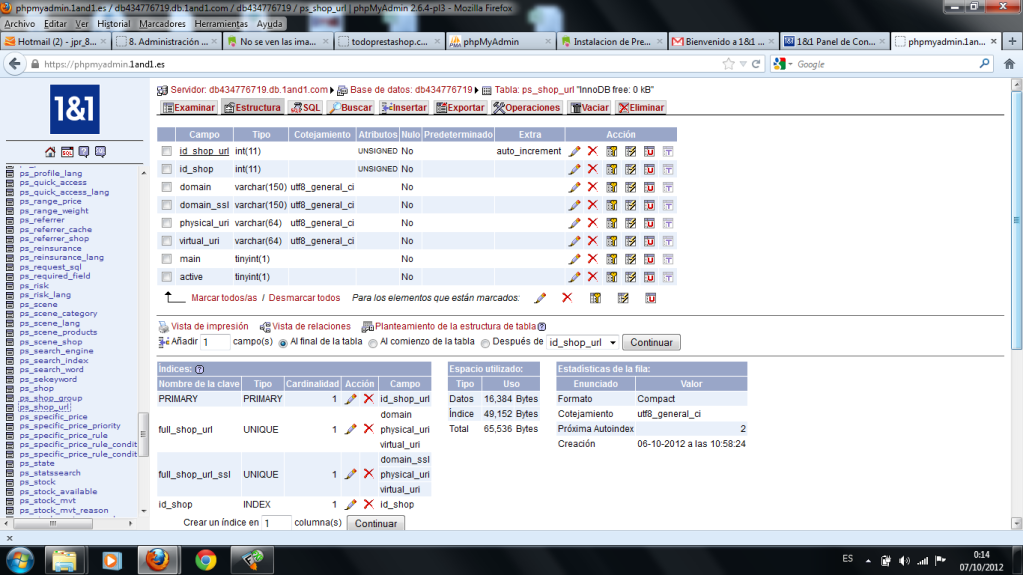Viewport: 1023px width, 575px height.
Task: Open Firefox home page icon
Action: (x=1009, y=64)
